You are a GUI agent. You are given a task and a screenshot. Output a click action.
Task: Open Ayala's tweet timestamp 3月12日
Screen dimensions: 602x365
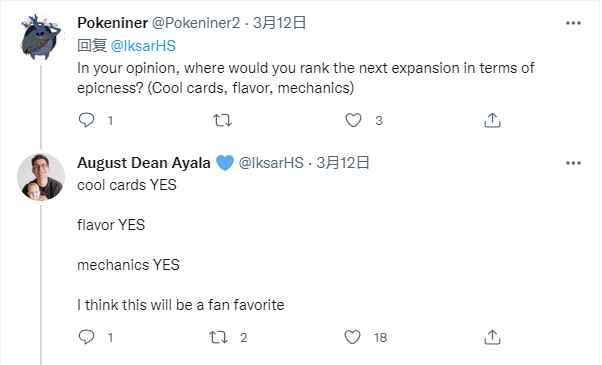pyautogui.click(x=343, y=163)
